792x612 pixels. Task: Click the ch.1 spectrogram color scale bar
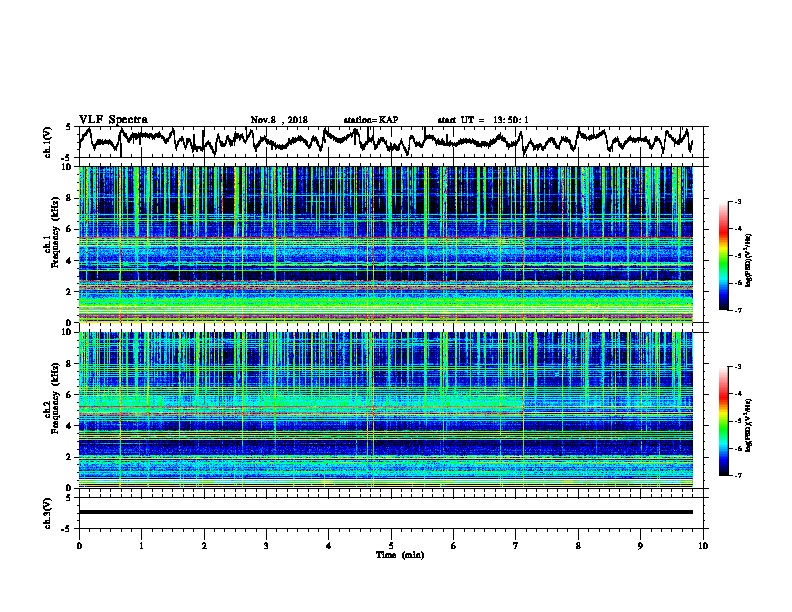tap(723, 256)
